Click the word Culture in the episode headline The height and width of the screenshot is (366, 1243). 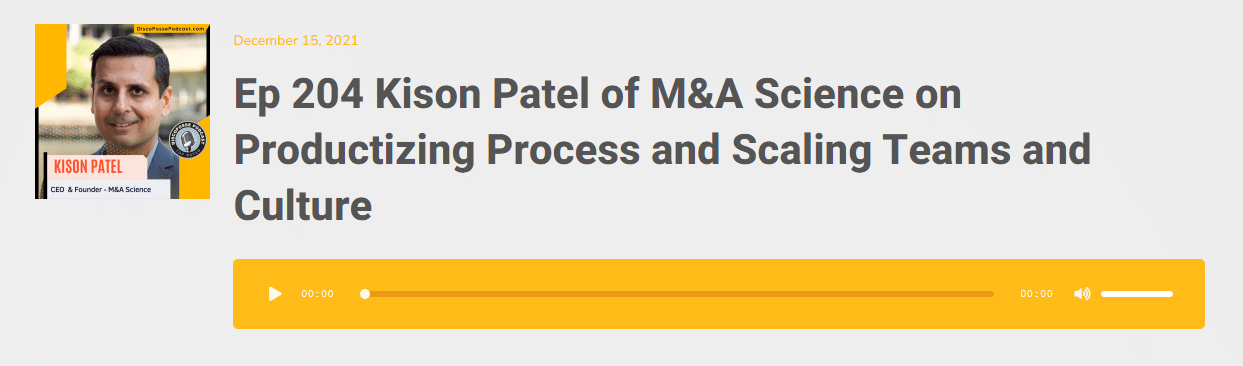(x=303, y=205)
